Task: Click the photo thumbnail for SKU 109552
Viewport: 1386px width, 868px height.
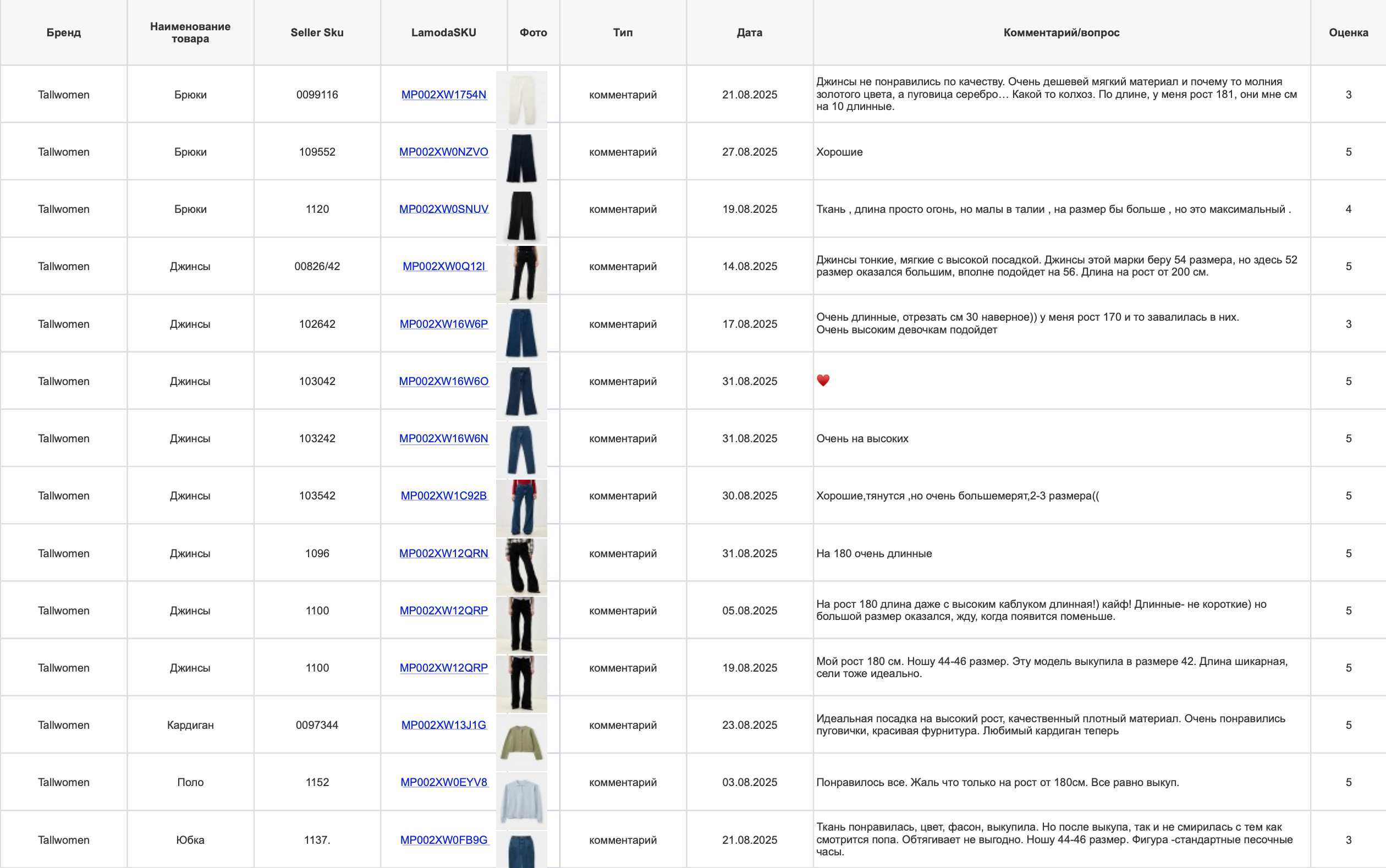Action: (521, 158)
